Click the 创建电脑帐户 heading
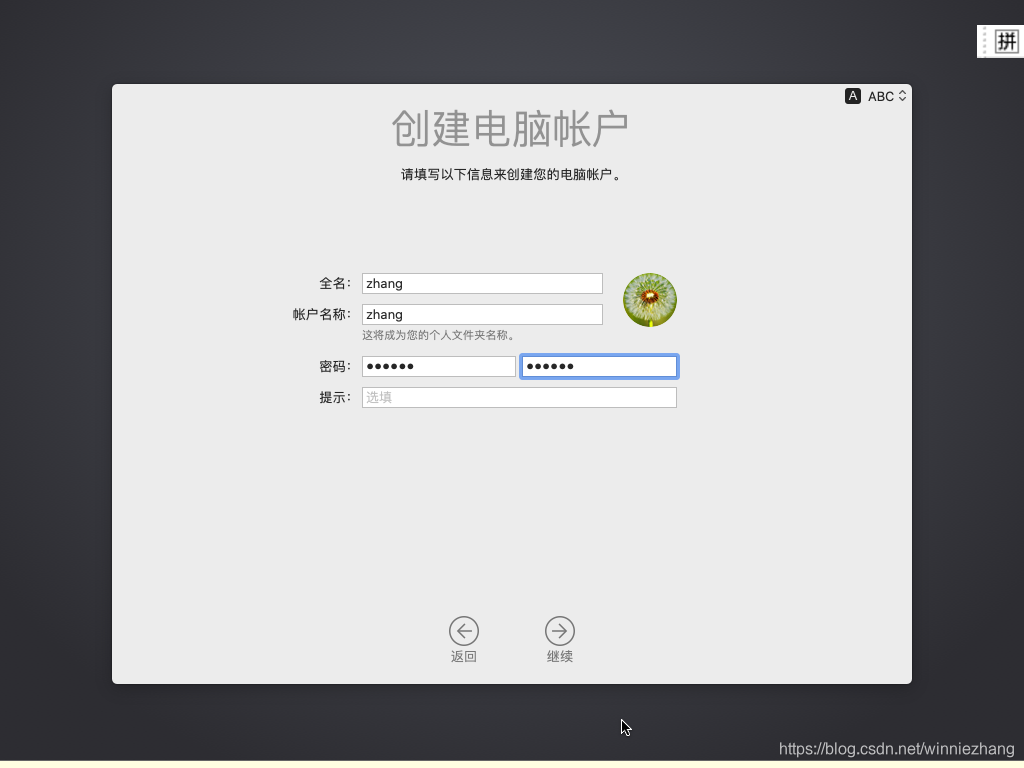Viewport: 1024px width, 768px height. coord(509,129)
